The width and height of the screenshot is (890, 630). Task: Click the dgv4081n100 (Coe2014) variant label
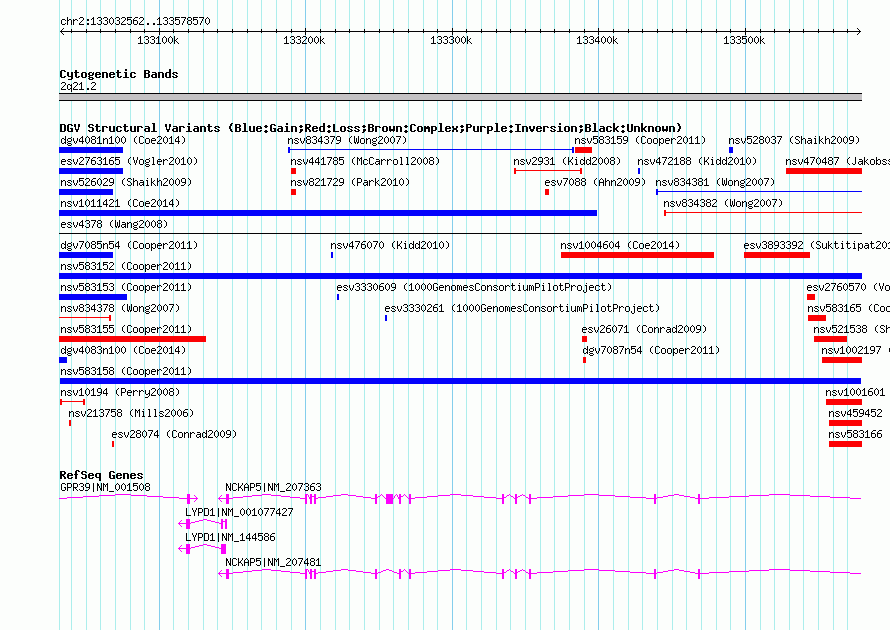point(123,140)
